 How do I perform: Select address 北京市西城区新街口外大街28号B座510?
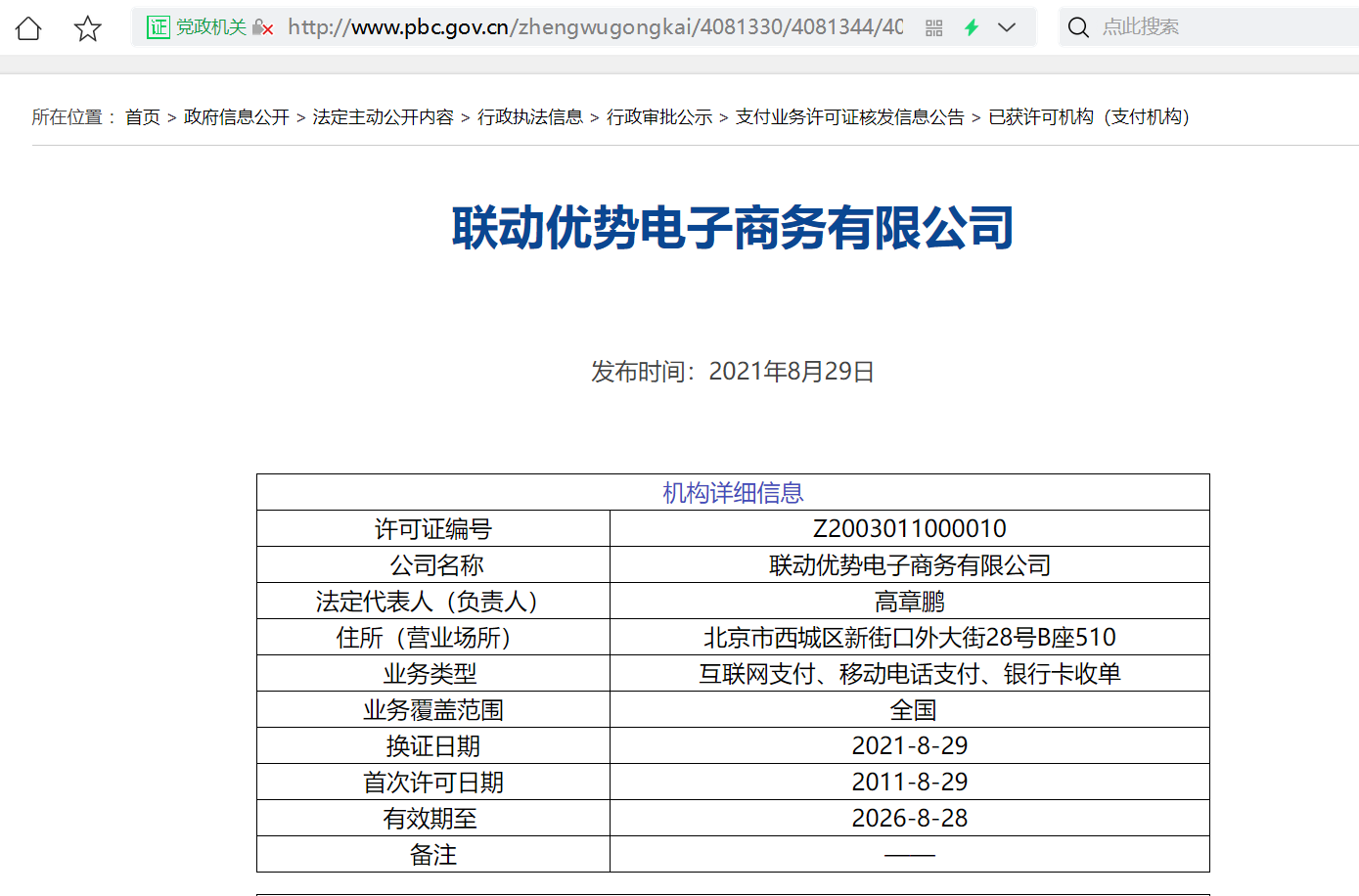pyautogui.click(x=910, y=638)
